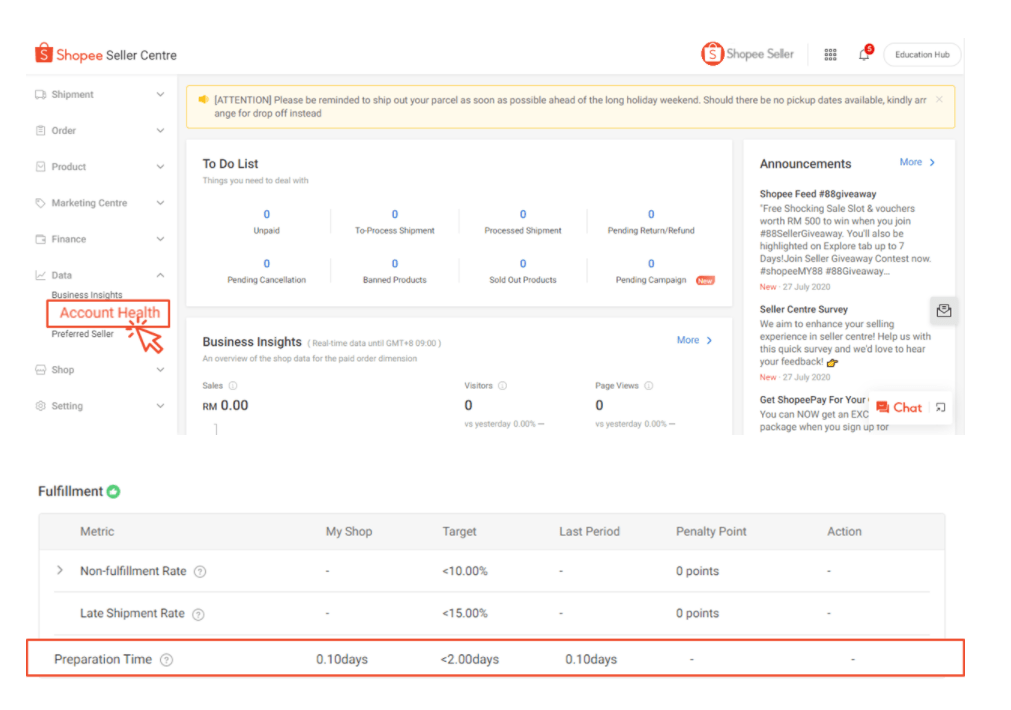Click the Last Period column header
The width and height of the screenshot is (1011, 710).
[x=589, y=531]
